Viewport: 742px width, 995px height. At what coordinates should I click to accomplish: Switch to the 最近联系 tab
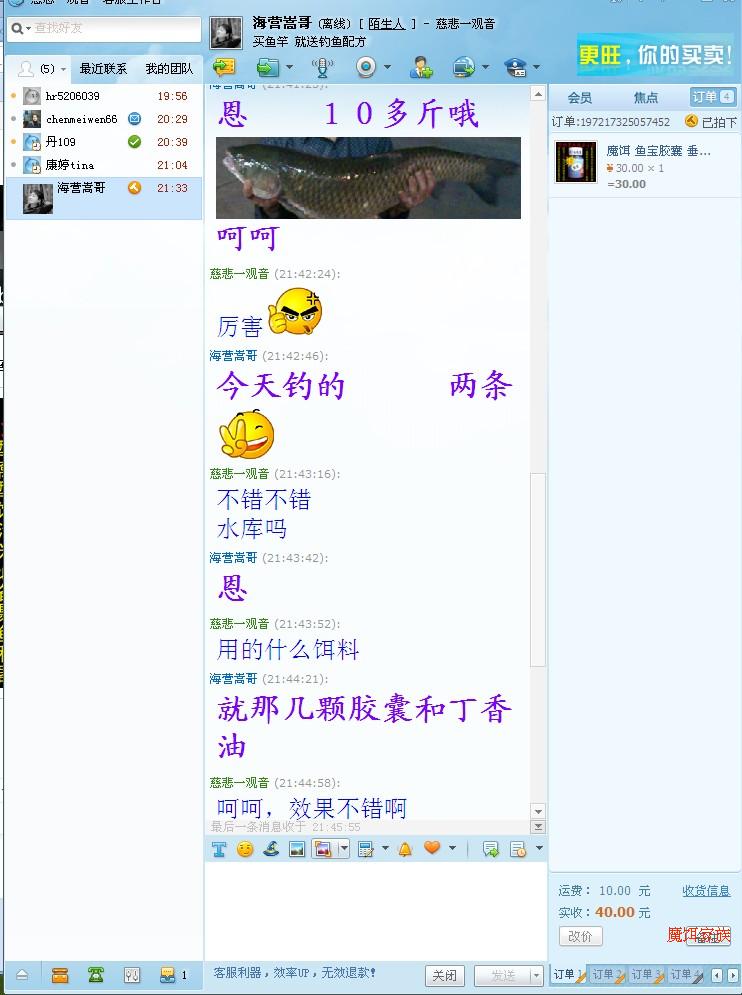[x=103, y=69]
